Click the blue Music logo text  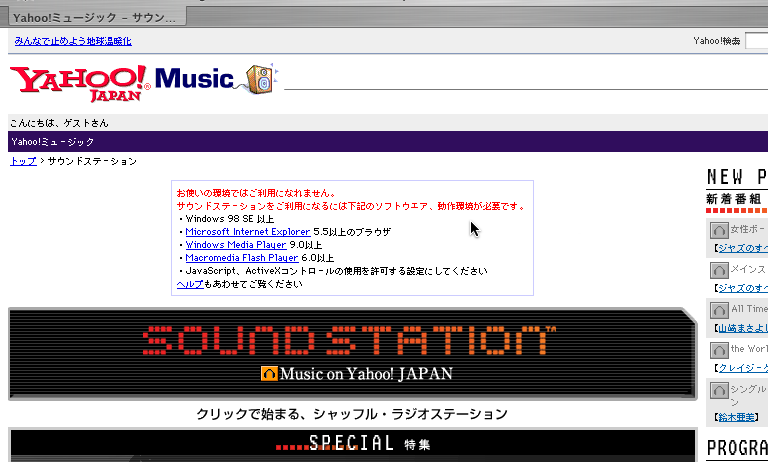[194, 79]
